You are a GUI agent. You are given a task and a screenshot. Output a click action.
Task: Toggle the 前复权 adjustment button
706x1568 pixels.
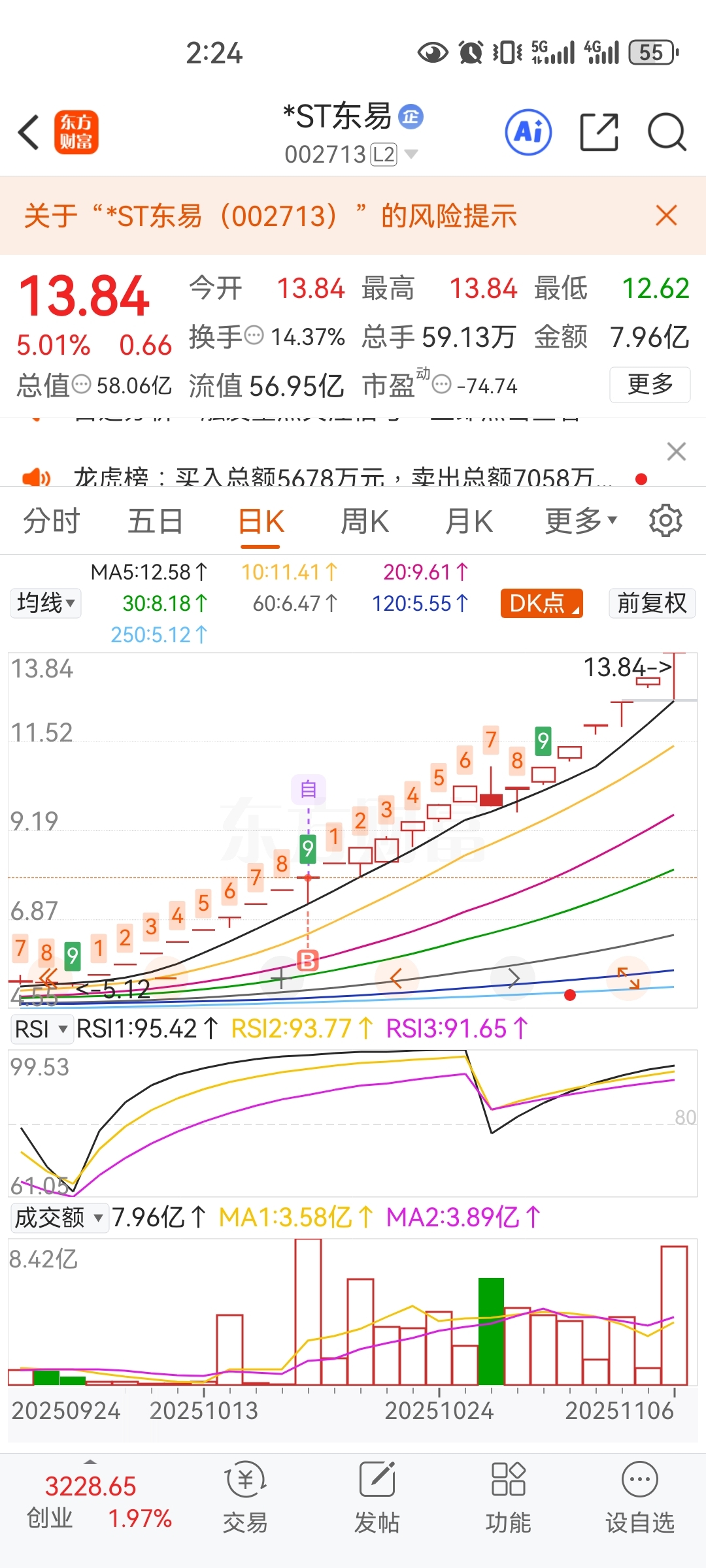(652, 602)
